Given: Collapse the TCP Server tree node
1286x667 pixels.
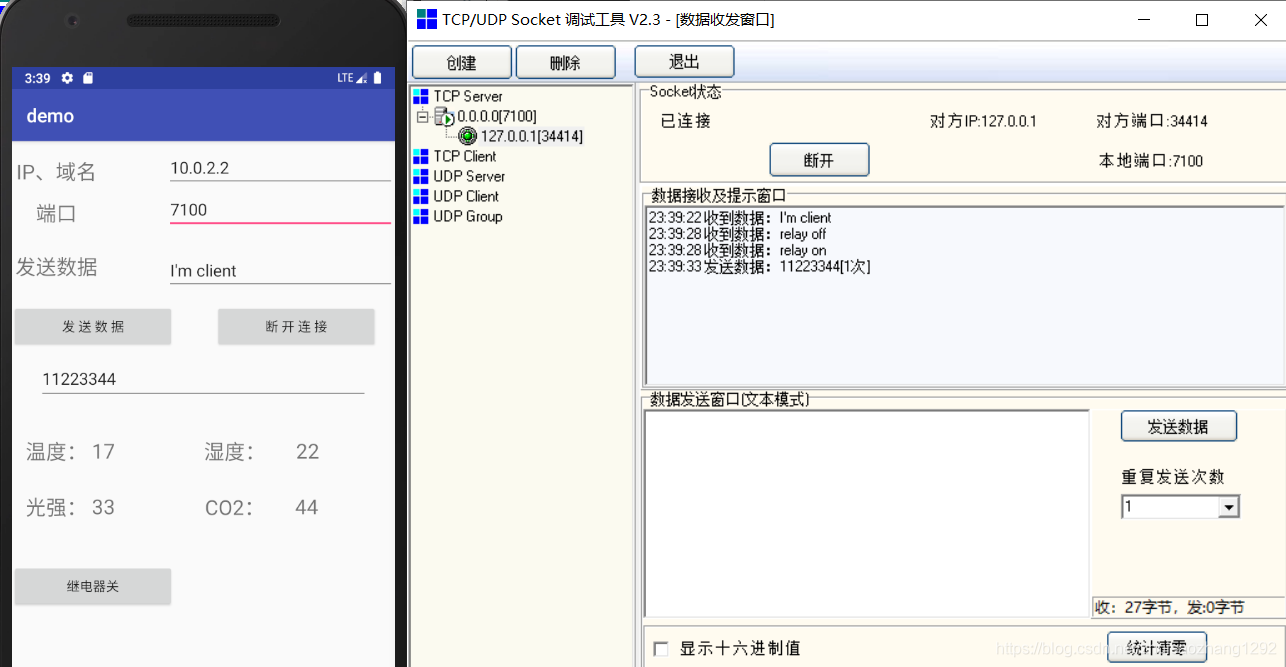Looking at the screenshot, I should pos(423,116).
